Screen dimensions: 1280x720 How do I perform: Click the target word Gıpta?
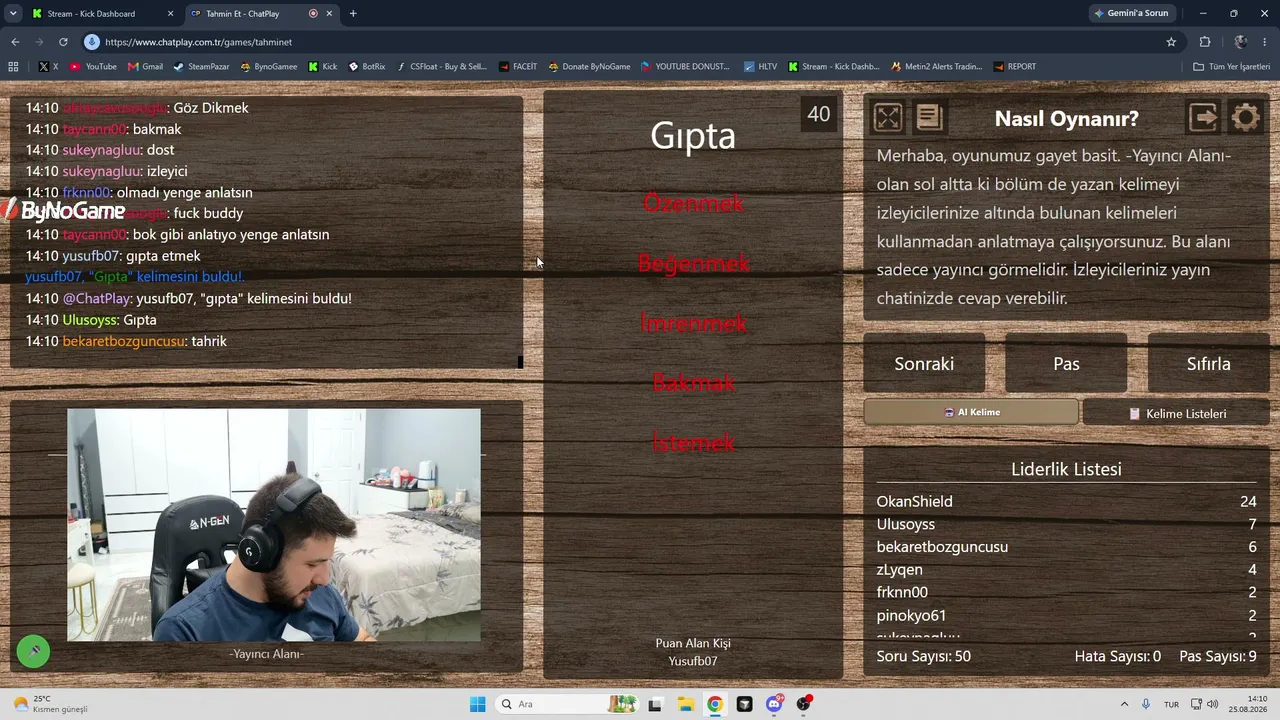coord(693,135)
